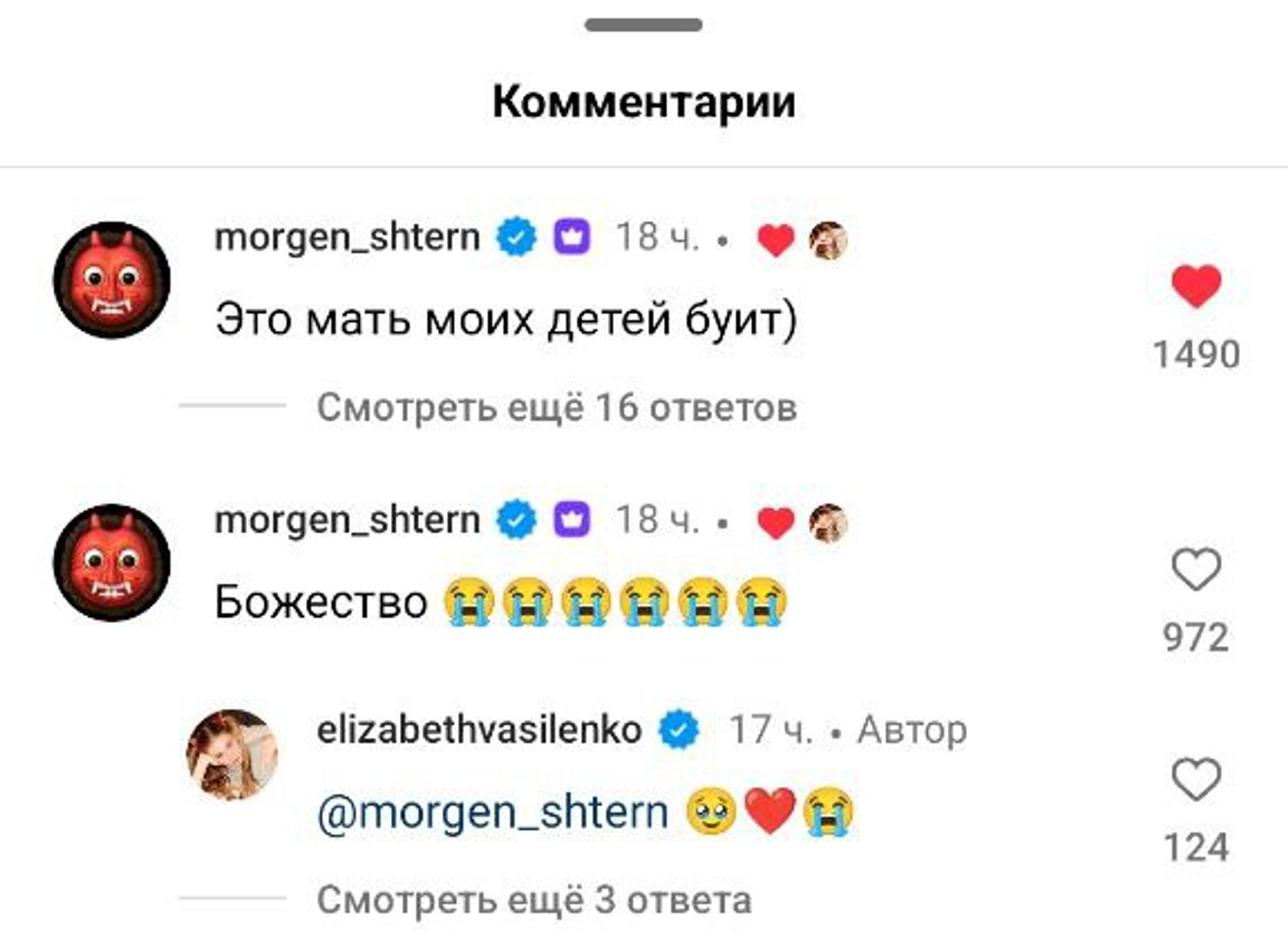The image size is (1288, 944).
Task: Show likes list for 1490 count
Action: click(1196, 355)
